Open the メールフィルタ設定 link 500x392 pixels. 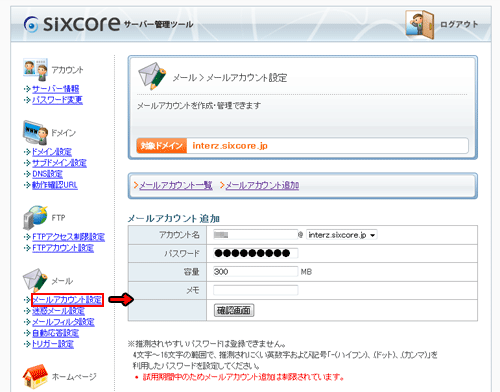(x=63, y=322)
